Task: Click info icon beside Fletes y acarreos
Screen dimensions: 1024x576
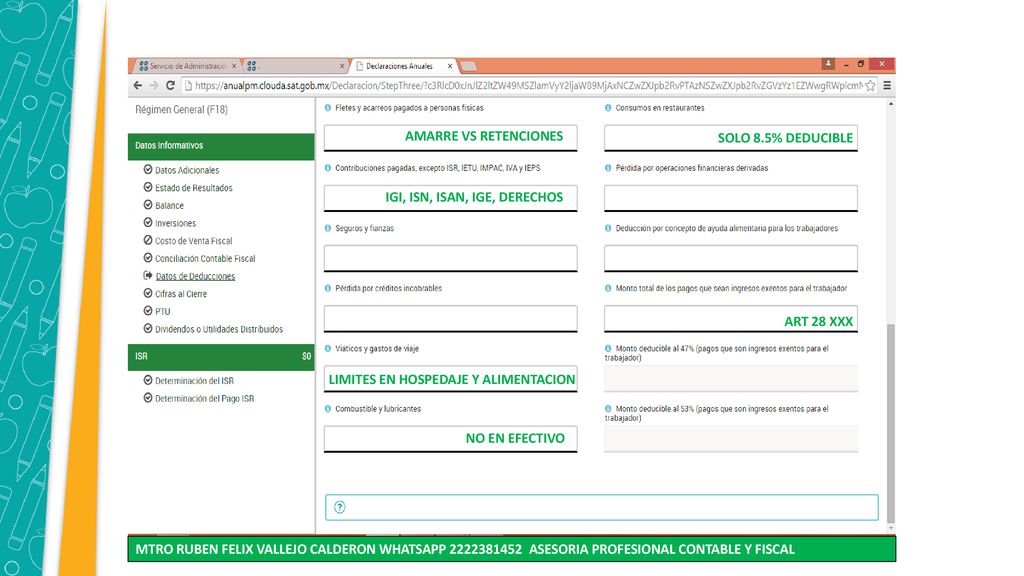Action: point(328,108)
